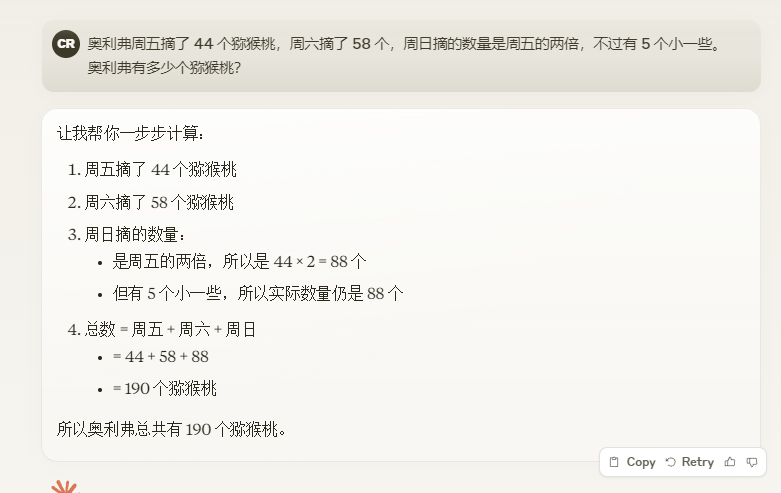Click the intro line 让我帮你一步步计算
Viewport: 781px width, 493px height.
coord(130,133)
